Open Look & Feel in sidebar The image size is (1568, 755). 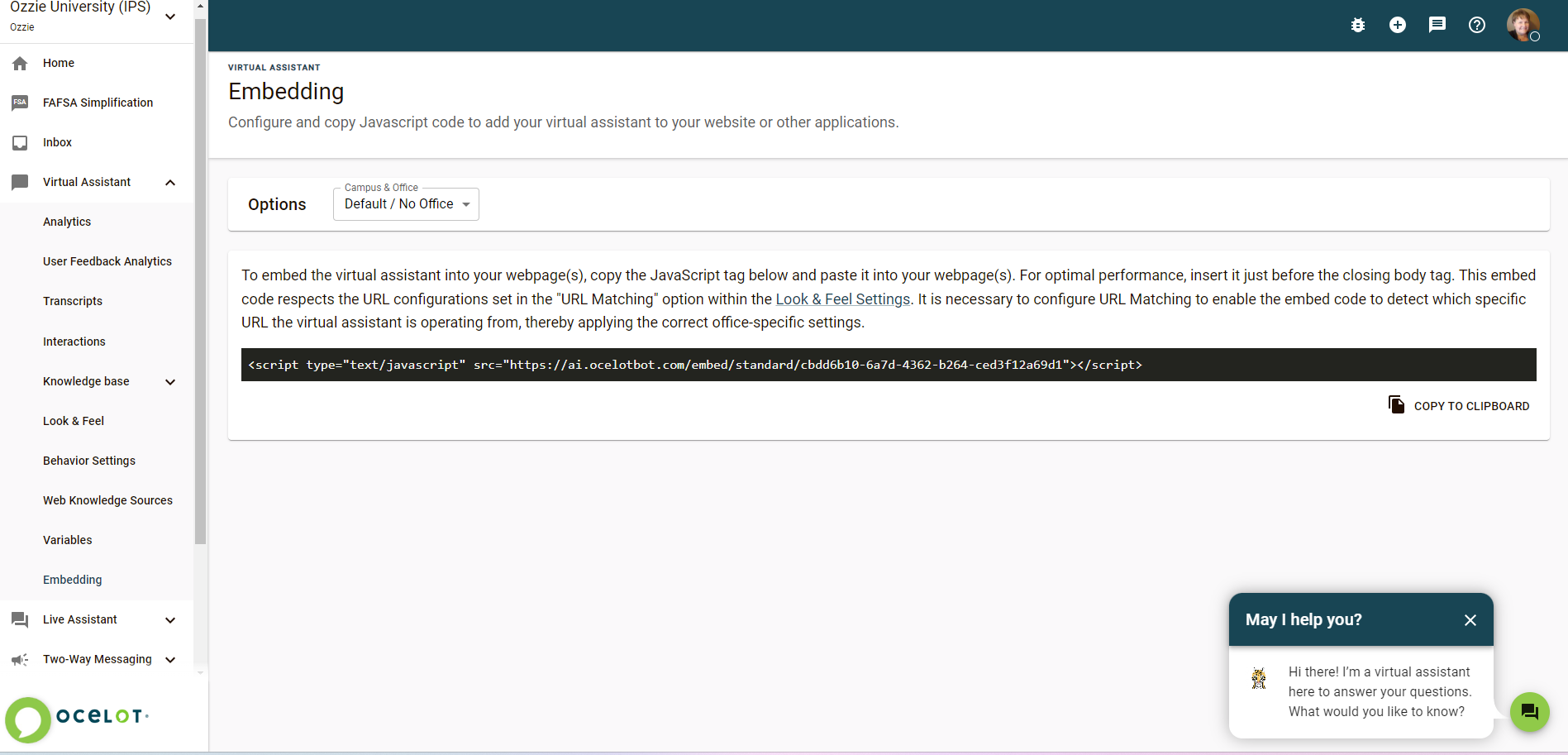click(x=74, y=421)
